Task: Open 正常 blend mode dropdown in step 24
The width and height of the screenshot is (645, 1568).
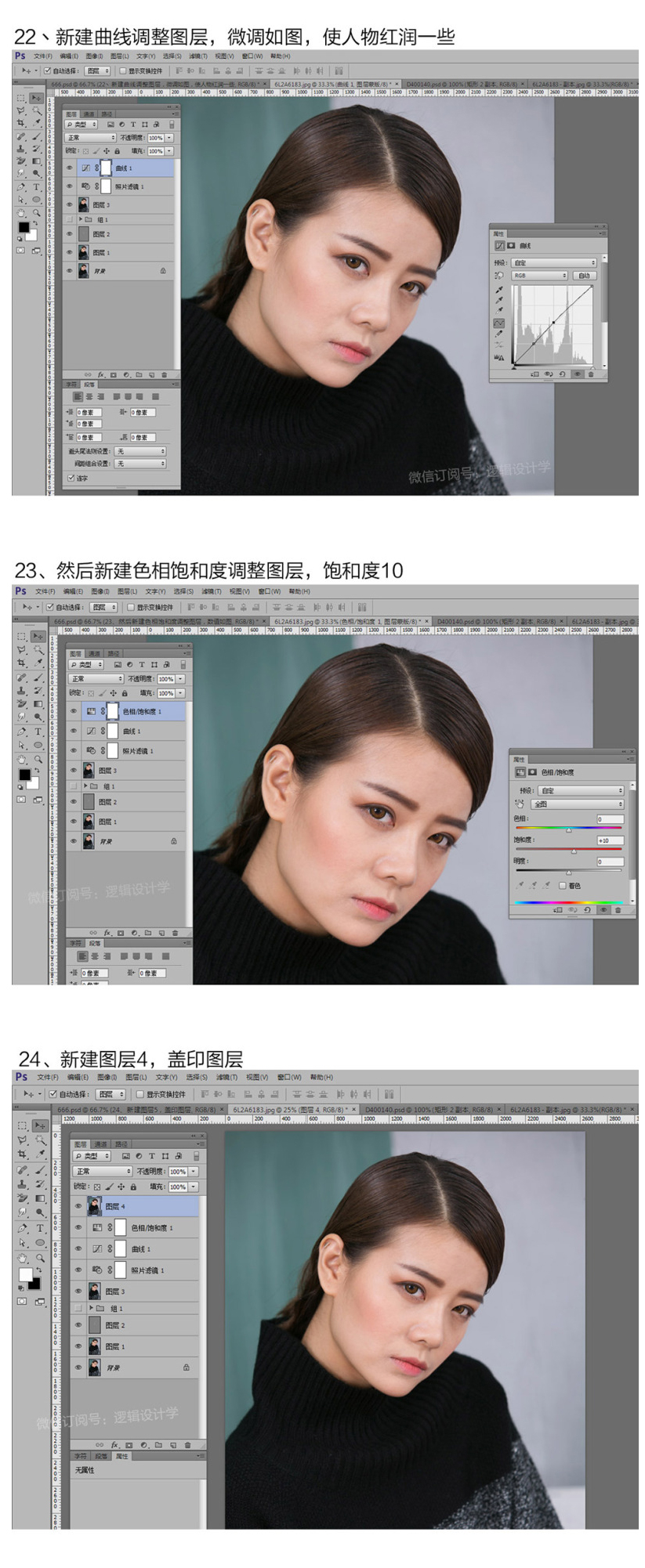Action: pyautogui.click(x=103, y=1172)
